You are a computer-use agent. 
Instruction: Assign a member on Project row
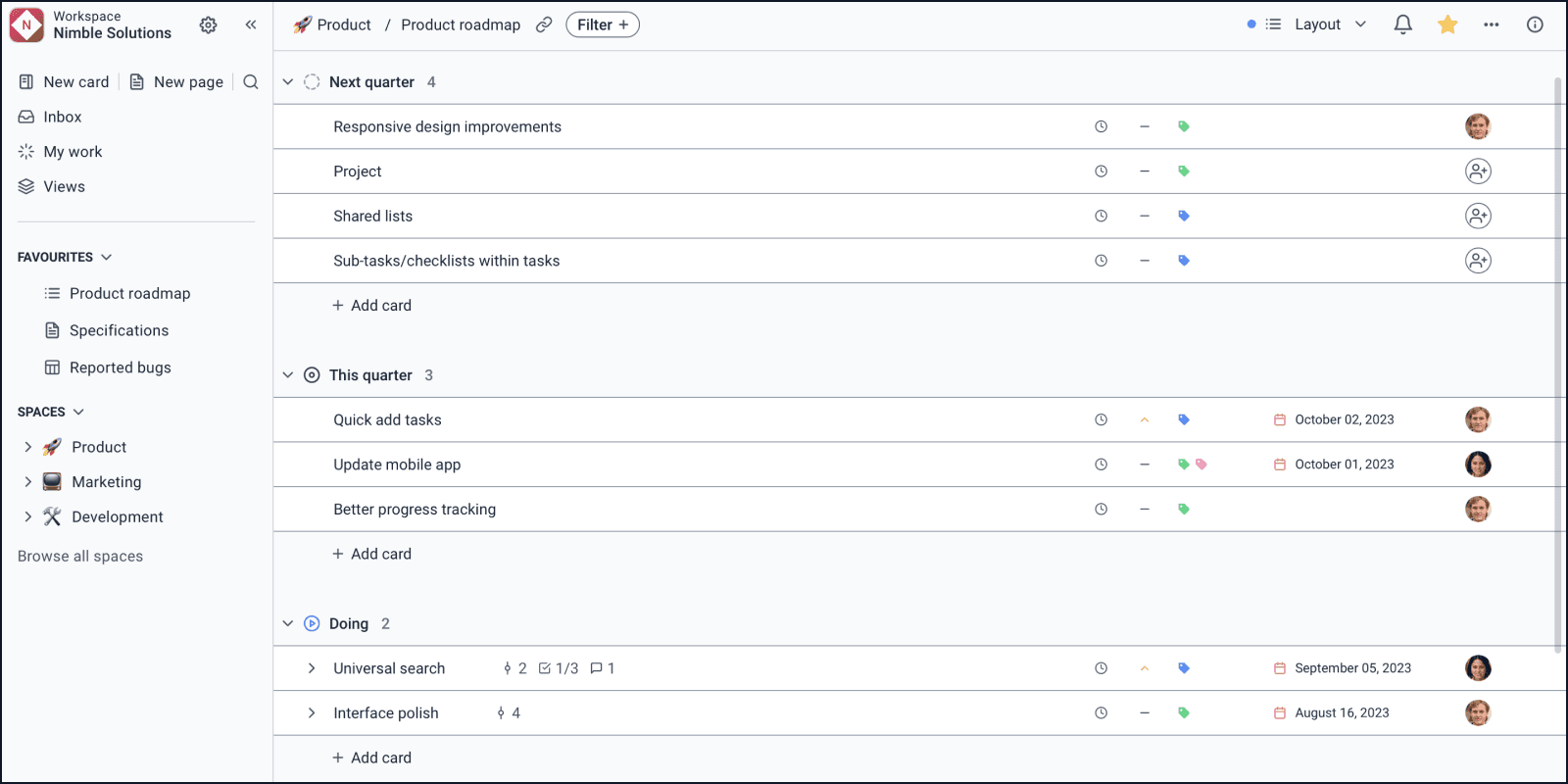tap(1478, 171)
